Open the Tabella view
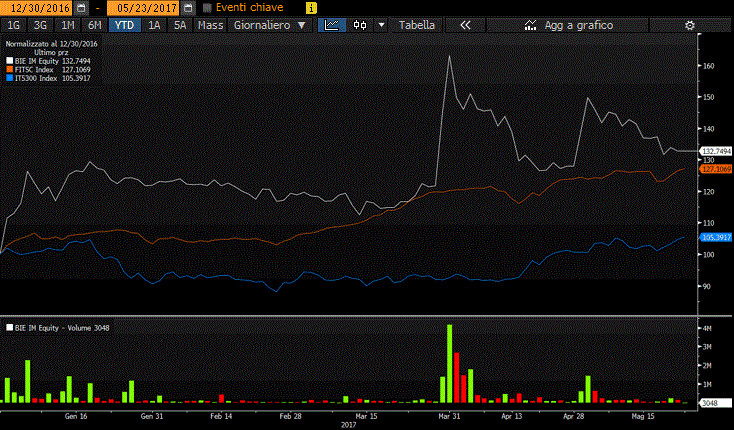The image size is (734, 430). (417, 25)
